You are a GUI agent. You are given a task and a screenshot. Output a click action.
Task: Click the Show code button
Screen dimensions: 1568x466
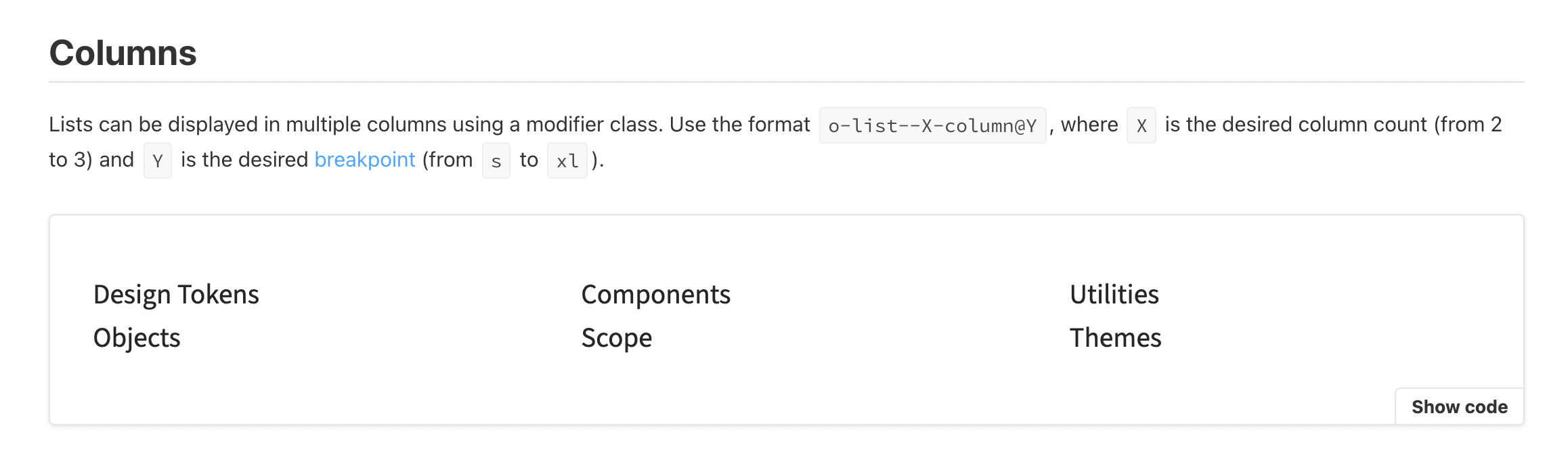click(x=1459, y=406)
